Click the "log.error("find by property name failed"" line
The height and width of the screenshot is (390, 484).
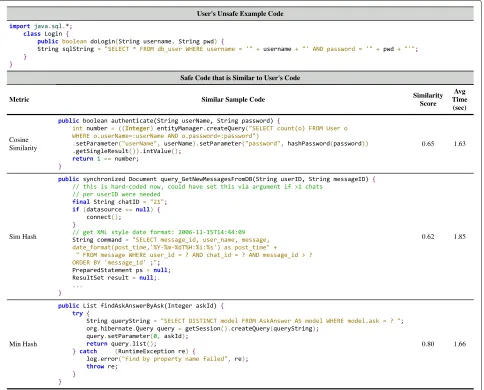168,359
